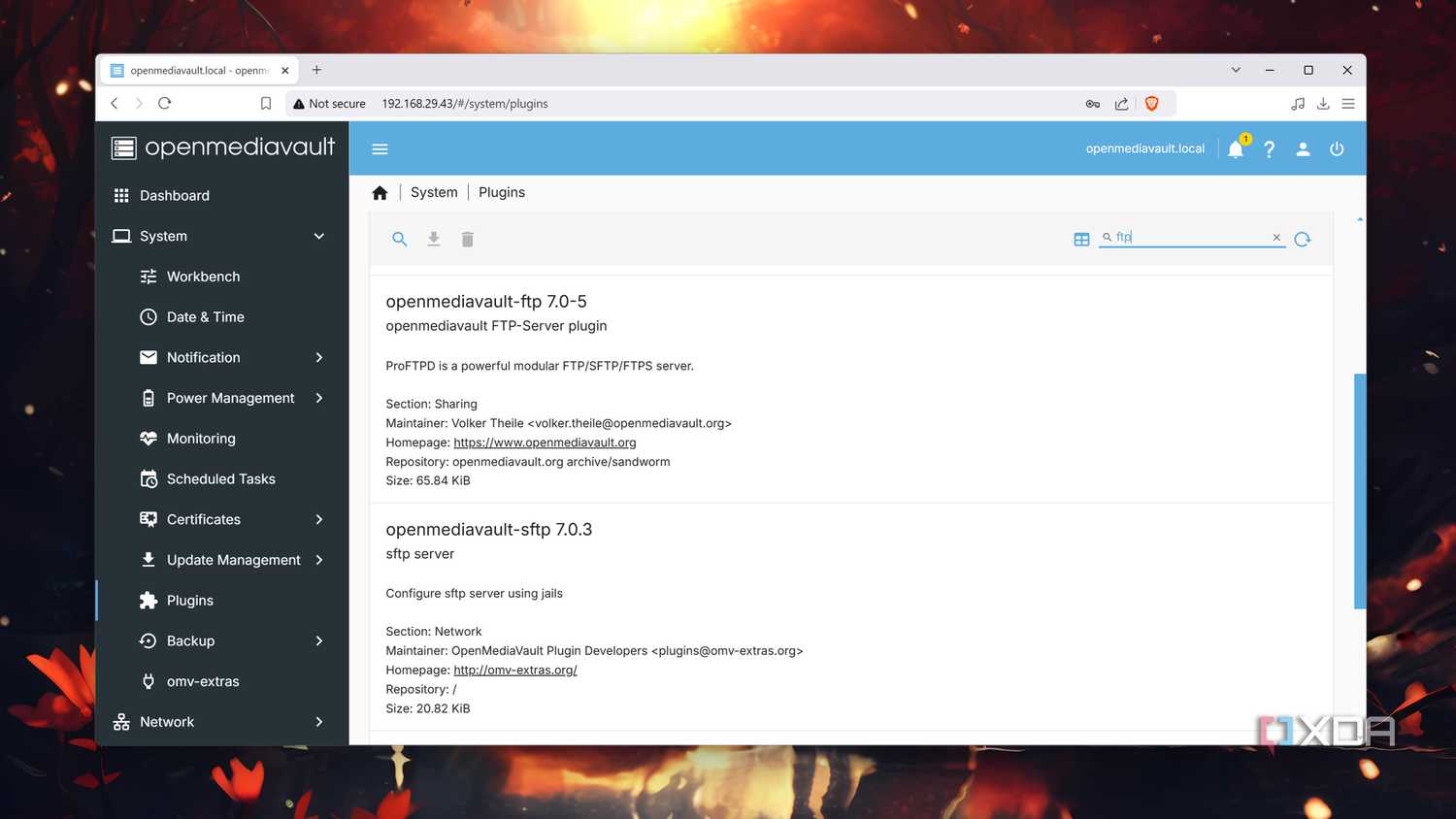Image resolution: width=1456 pixels, height=819 pixels.
Task: Open the tab search dropdown
Action: tap(1236, 70)
